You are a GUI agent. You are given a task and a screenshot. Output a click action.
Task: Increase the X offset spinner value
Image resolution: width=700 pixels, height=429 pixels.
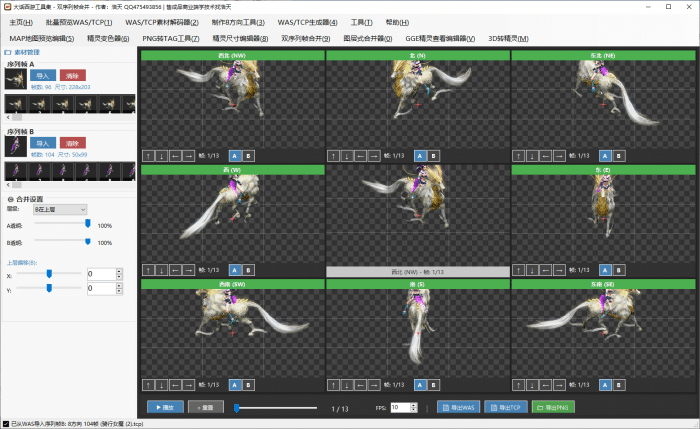(x=119, y=271)
